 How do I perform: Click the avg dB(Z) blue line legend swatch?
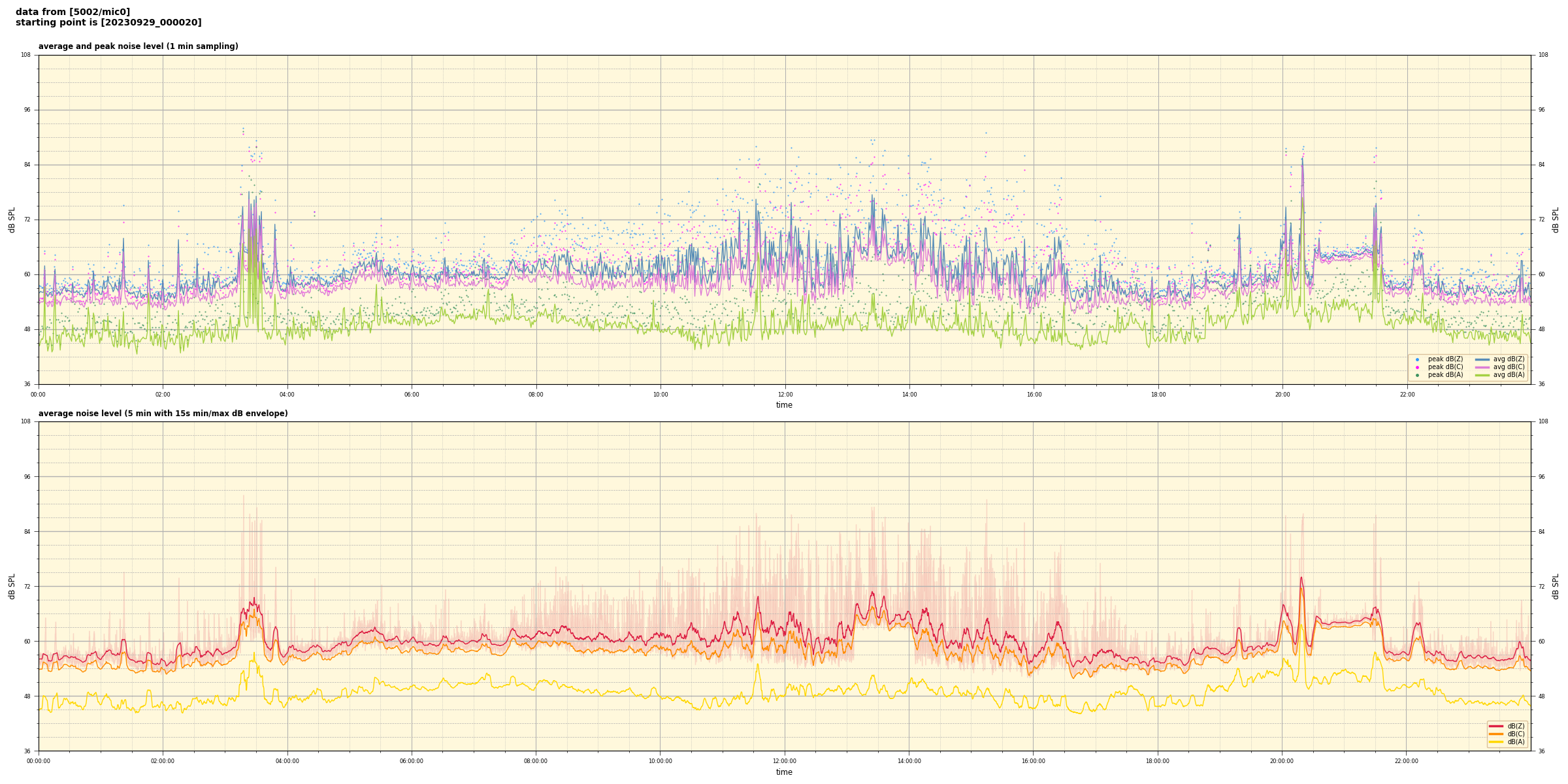pyautogui.click(x=1482, y=359)
